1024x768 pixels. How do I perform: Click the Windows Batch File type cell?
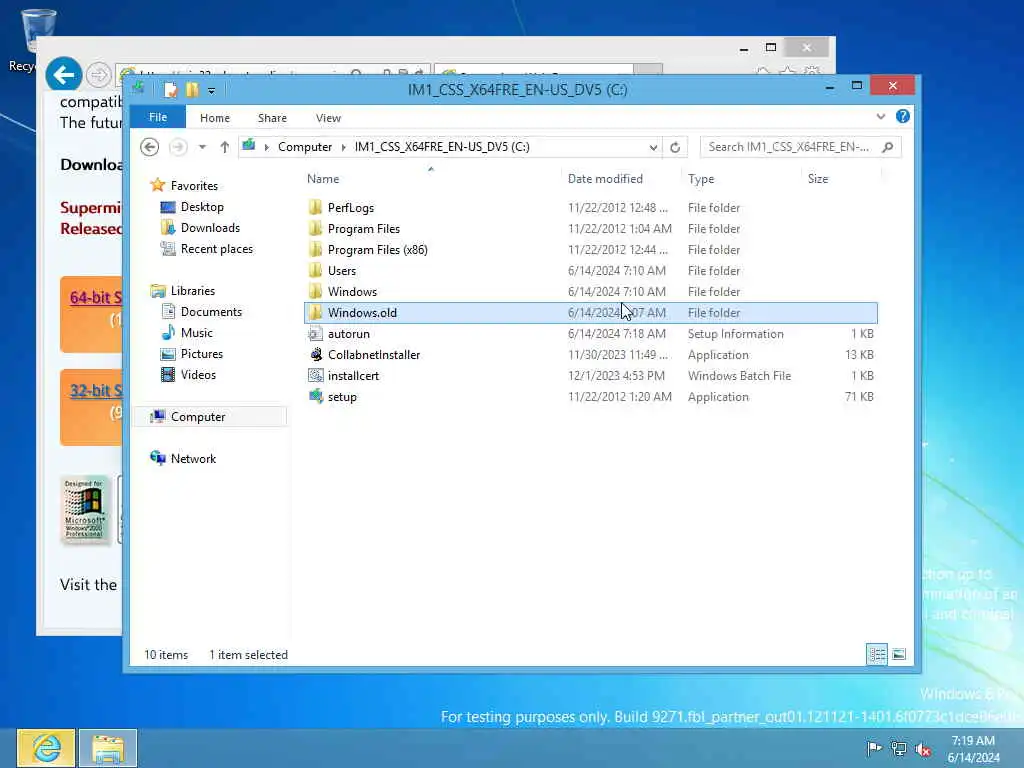[739, 376]
